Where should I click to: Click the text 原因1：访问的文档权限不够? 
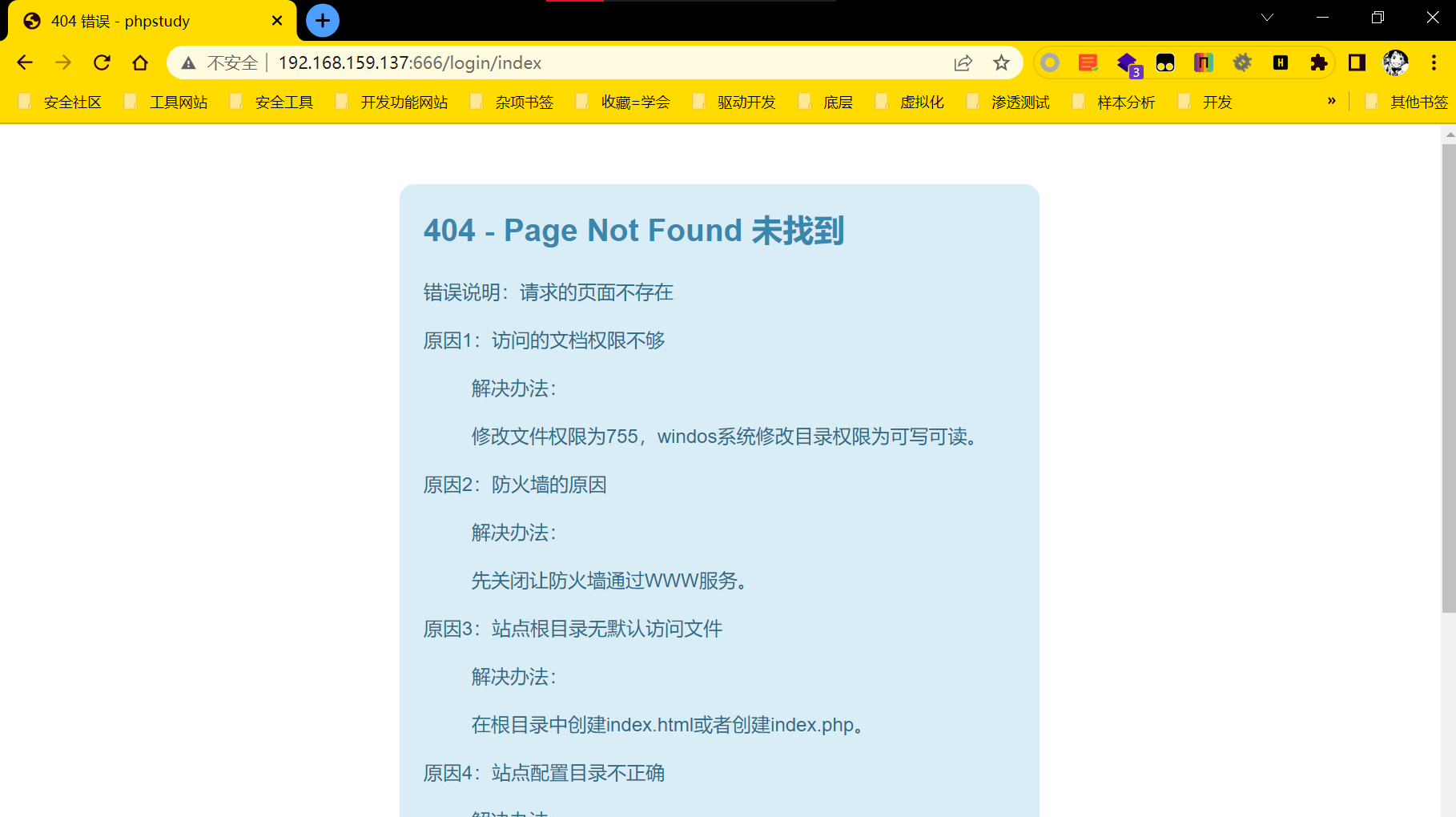544,340
